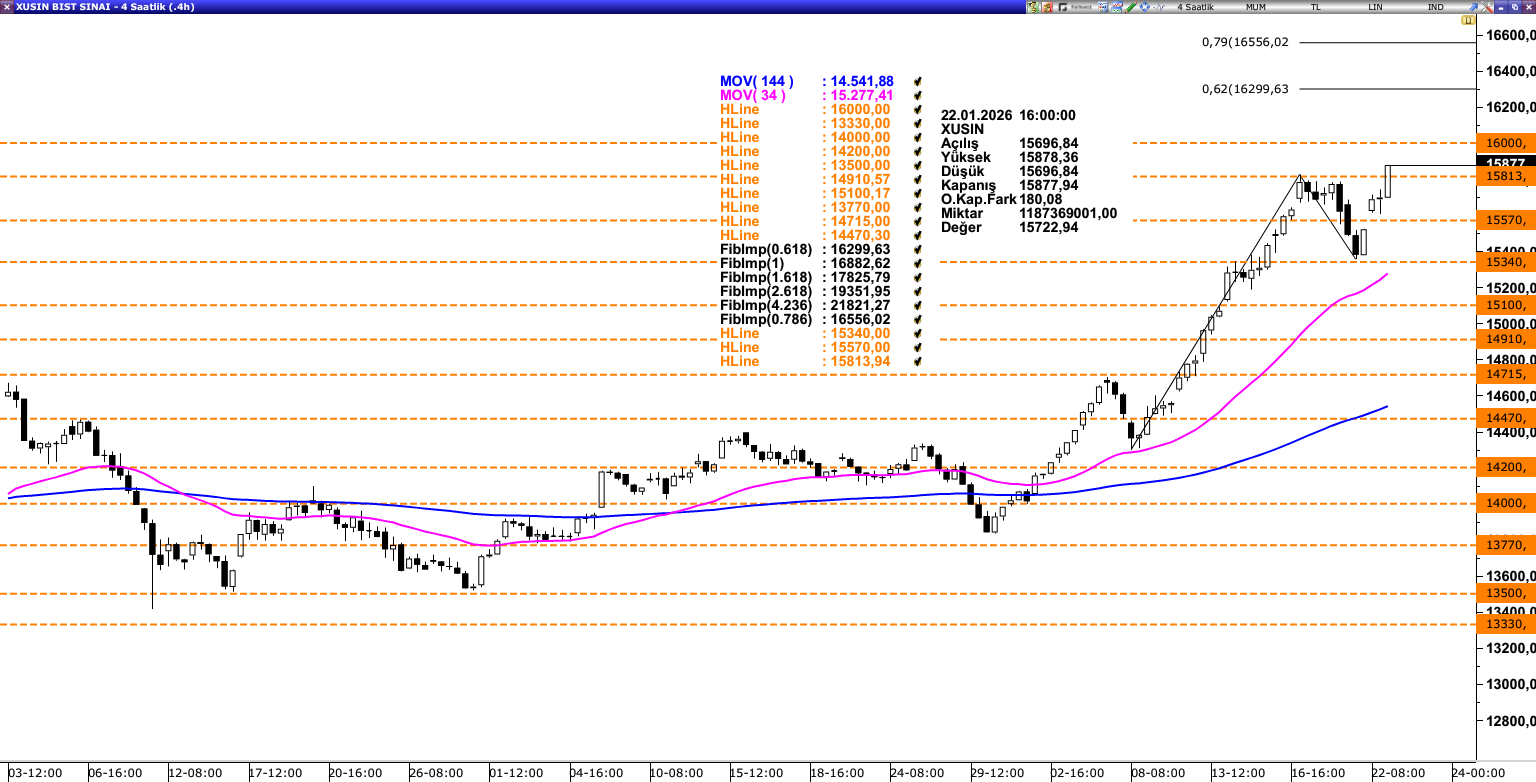
Task: Click the first yellow figure toolbar icon
Action: click(1033, 7)
